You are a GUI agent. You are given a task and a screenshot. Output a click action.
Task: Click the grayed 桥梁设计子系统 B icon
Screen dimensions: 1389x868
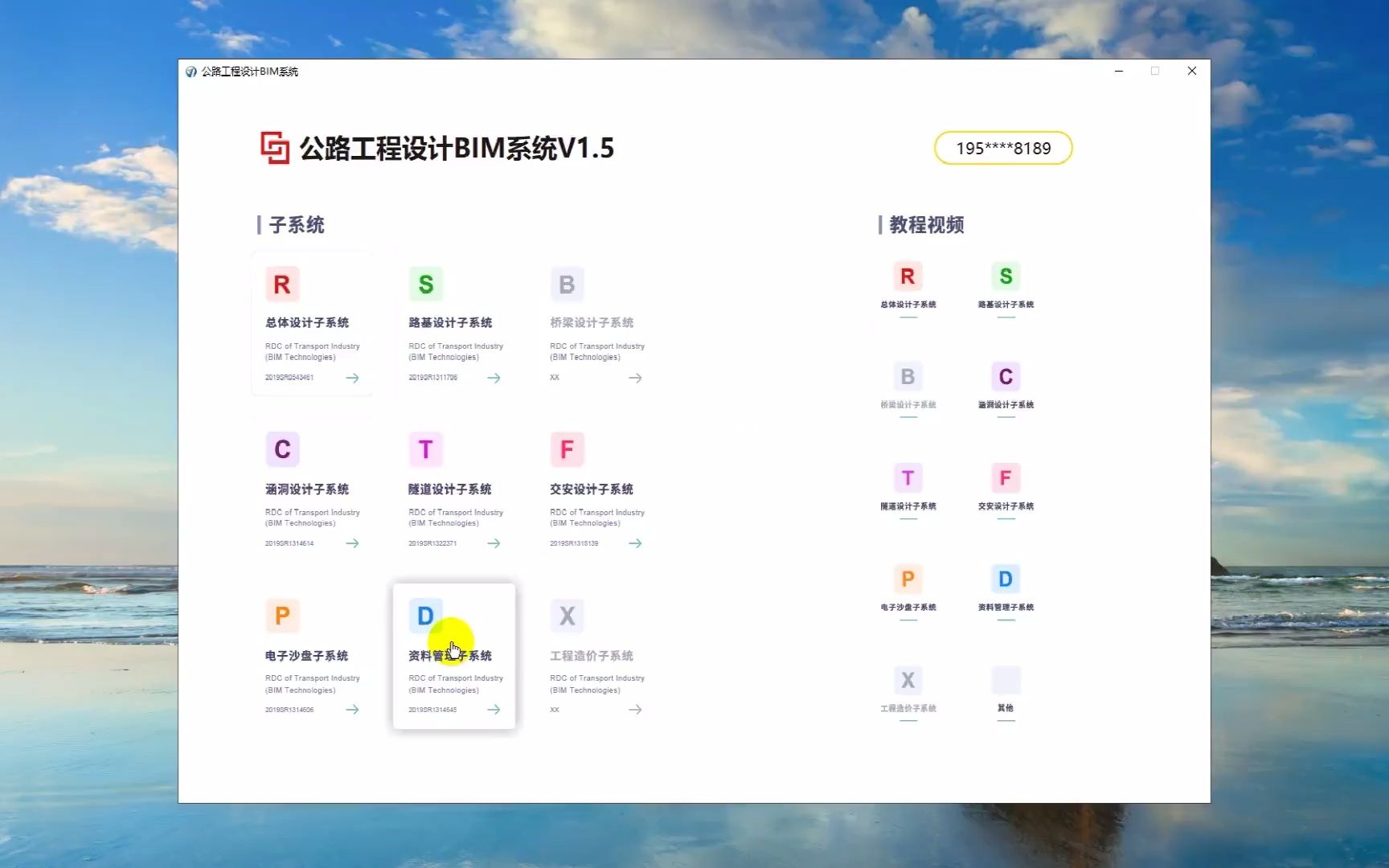[x=567, y=284]
